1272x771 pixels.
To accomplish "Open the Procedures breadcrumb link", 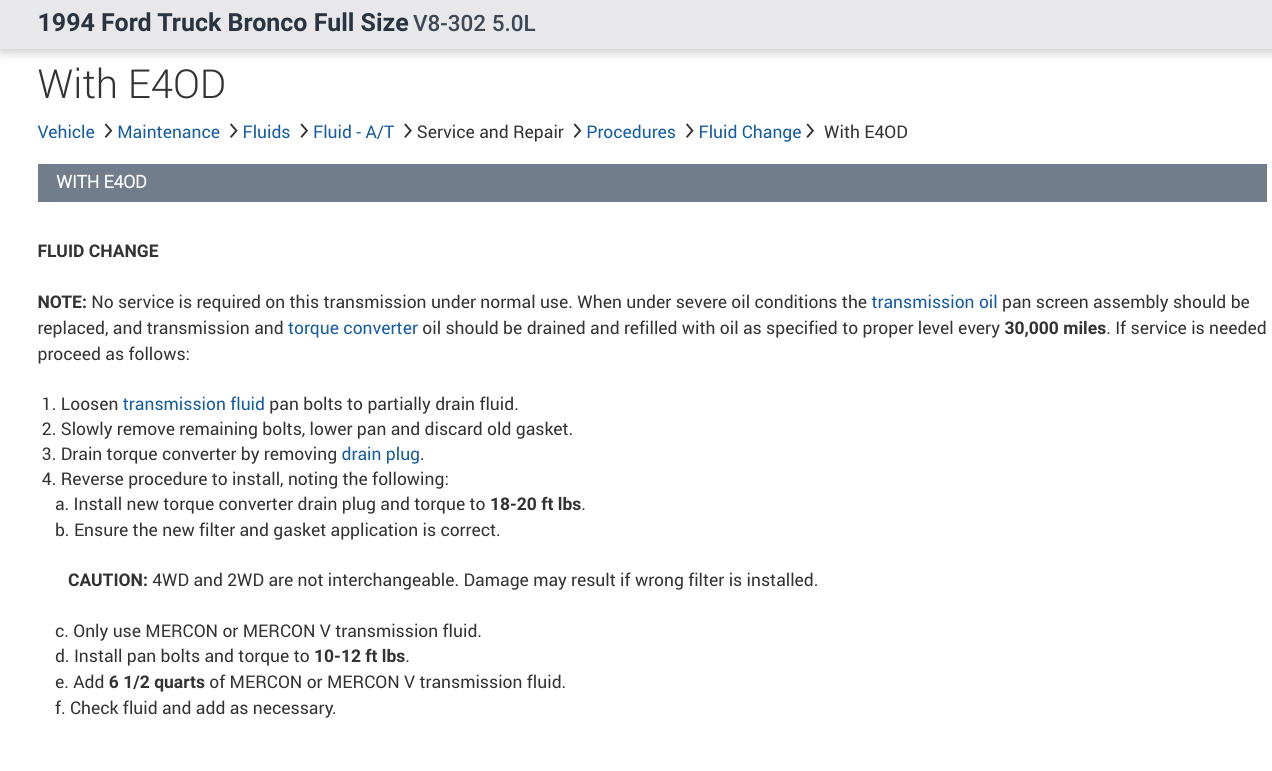I will [x=631, y=132].
